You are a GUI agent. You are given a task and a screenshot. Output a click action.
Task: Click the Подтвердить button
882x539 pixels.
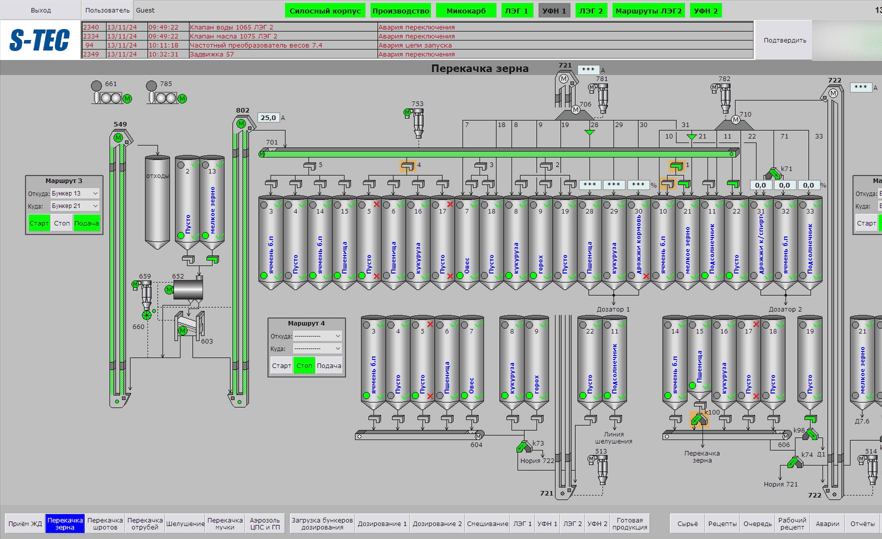(784, 40)
